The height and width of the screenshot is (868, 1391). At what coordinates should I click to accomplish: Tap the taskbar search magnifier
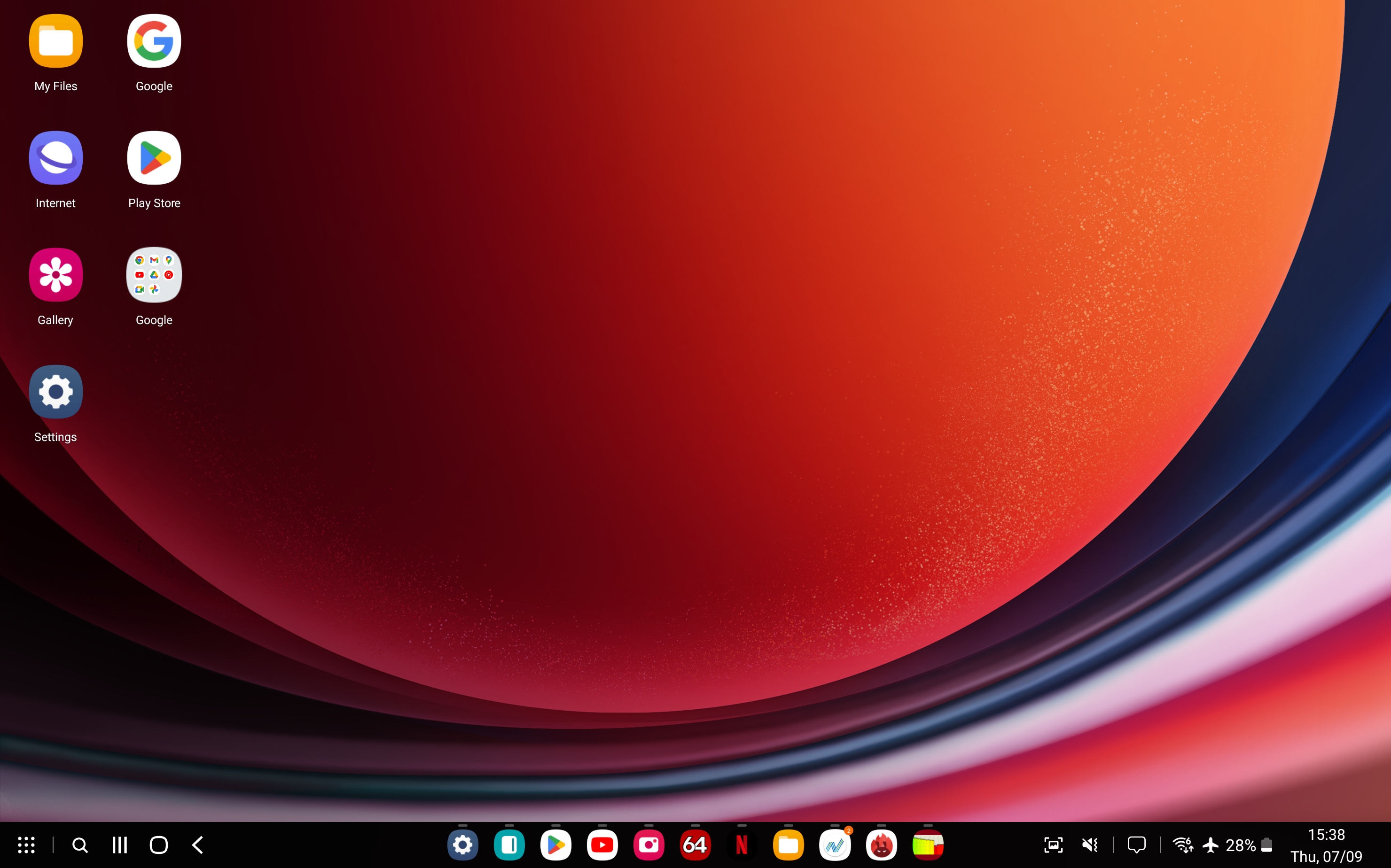pyautogui.click(x=80, y=845)
